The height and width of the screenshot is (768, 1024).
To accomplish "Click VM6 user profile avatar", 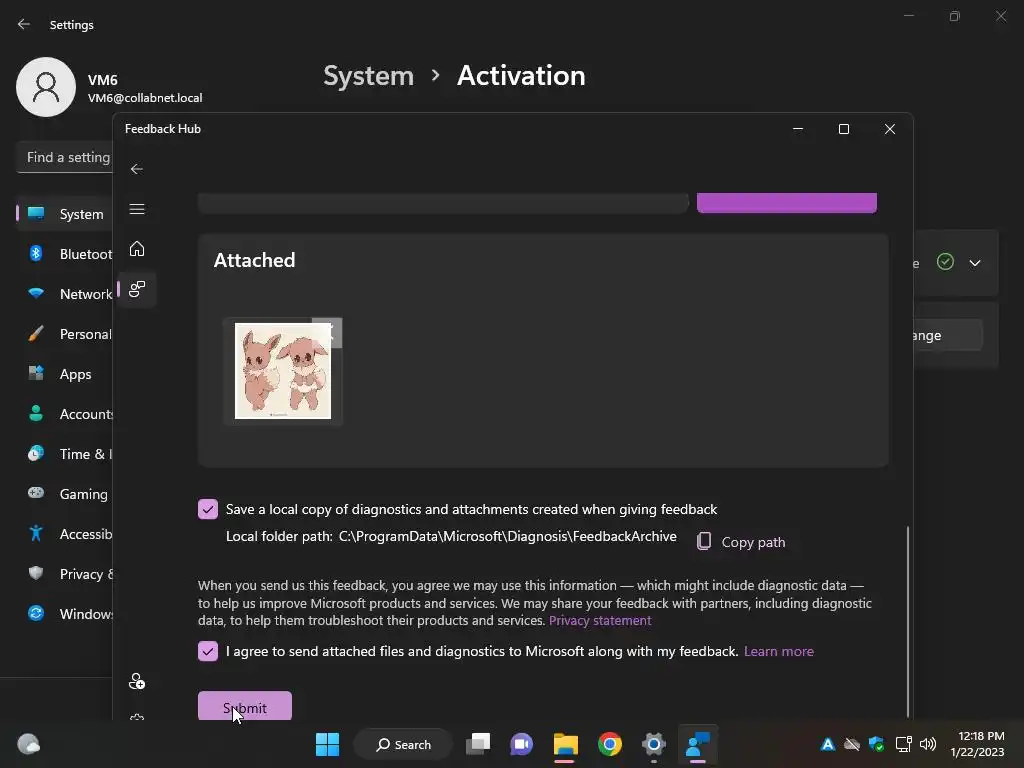I will 46,87.
